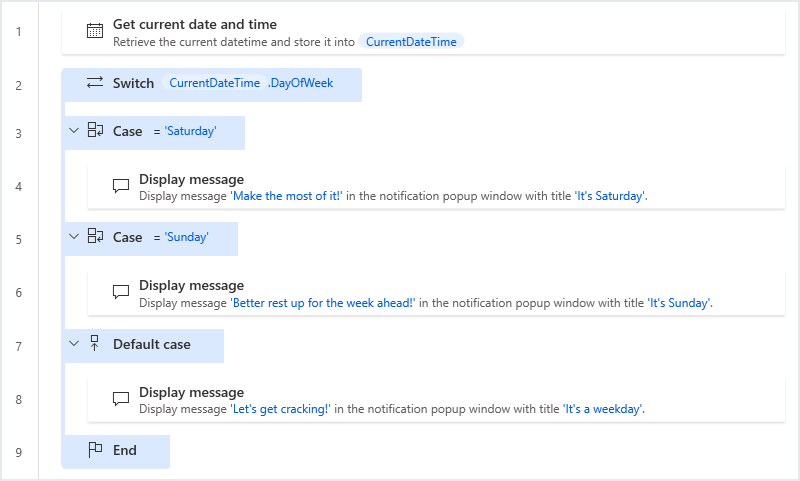800x481 pixels.
Task: Click the Switch arrows icon
Action: coord(95,82)
